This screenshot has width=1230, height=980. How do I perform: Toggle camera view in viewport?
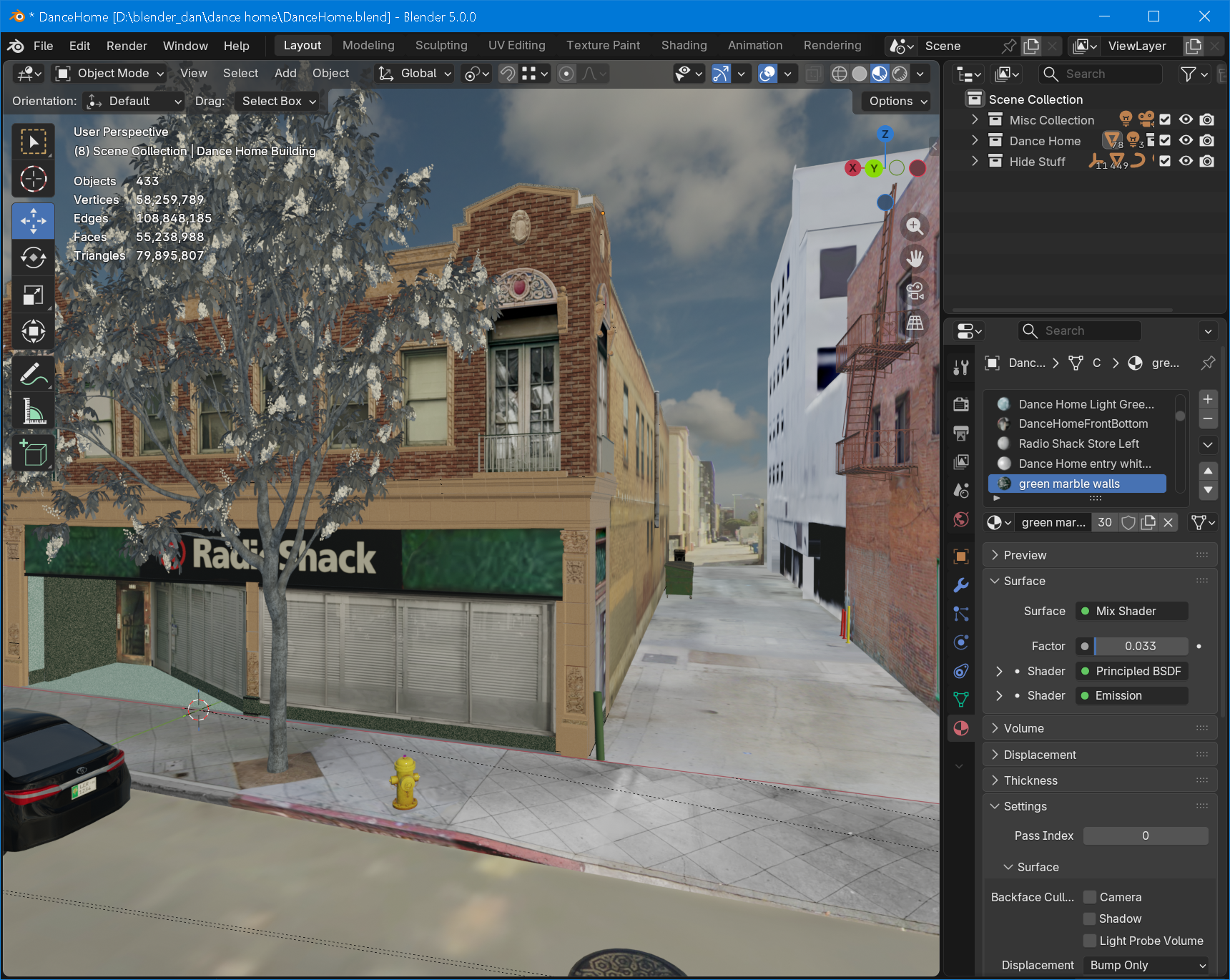[x=915, y=291]
